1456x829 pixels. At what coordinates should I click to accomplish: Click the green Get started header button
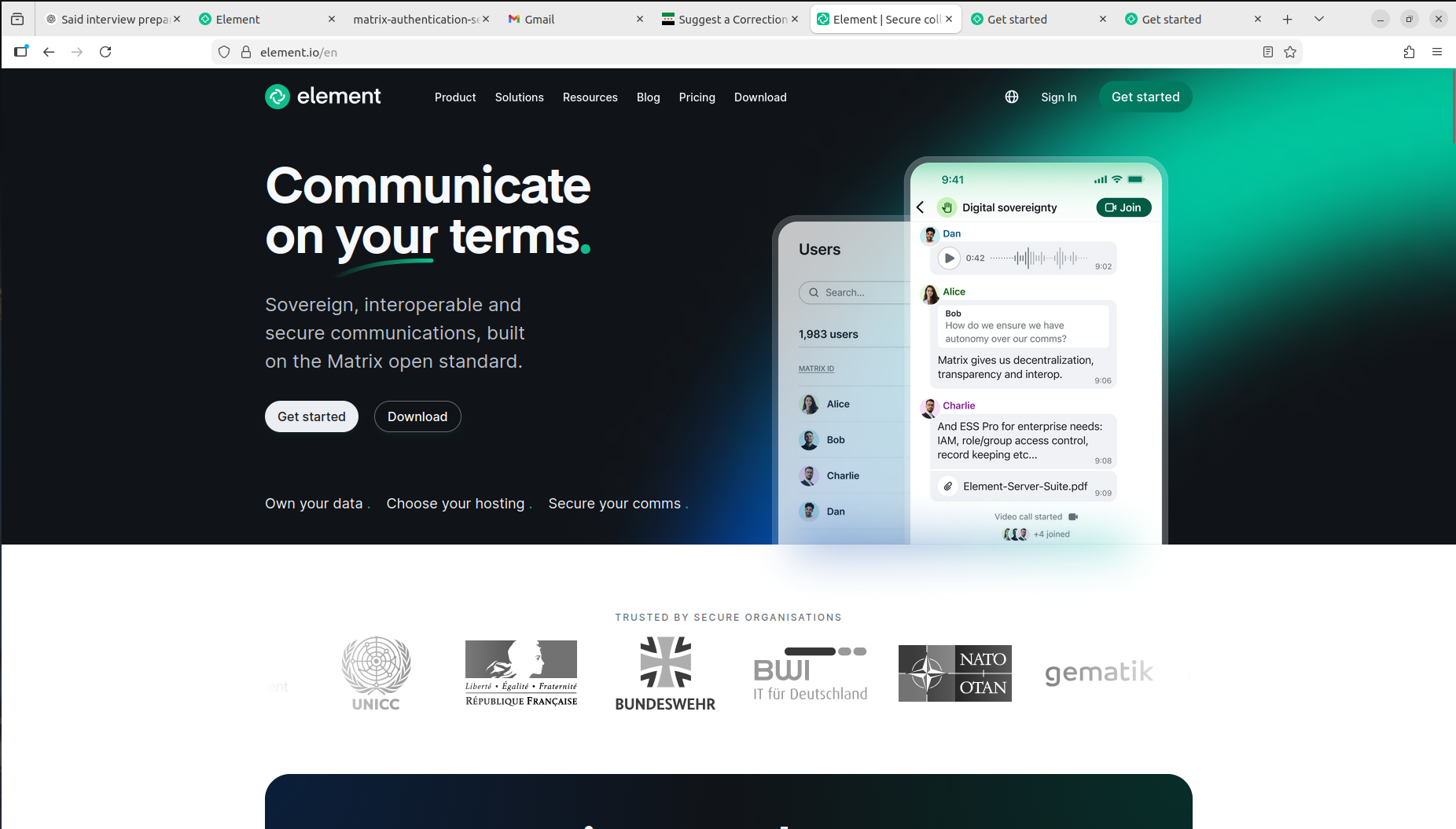(x=1145, y=97)
